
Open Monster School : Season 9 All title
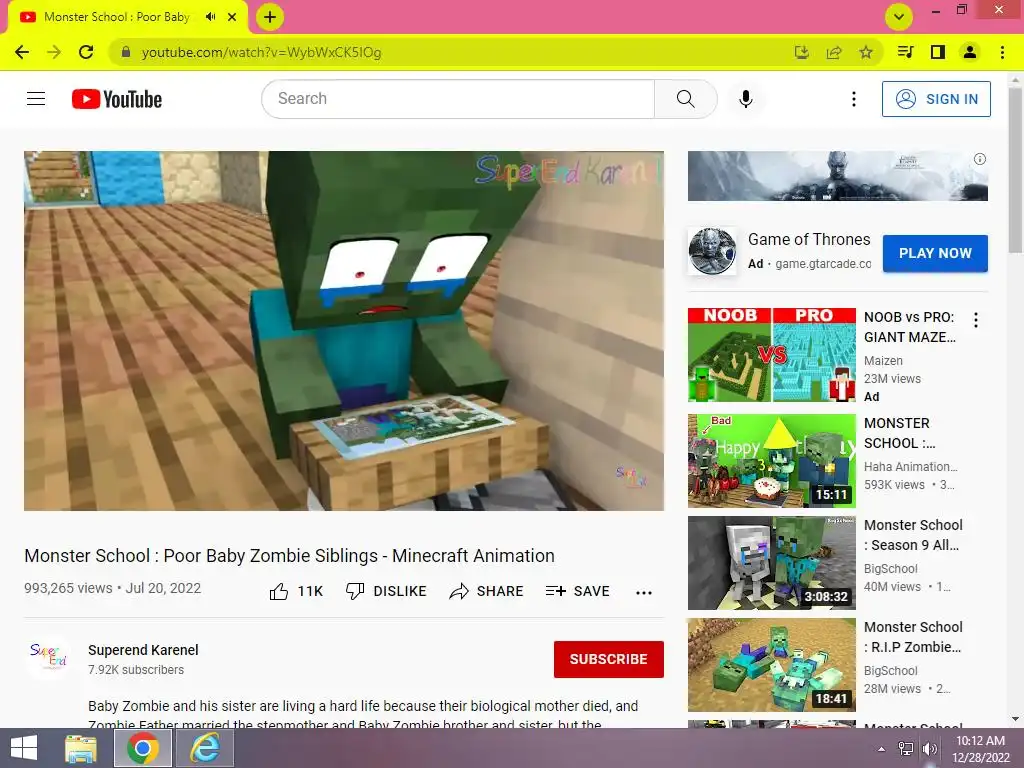pyautogui.click(x=913, y=535)
